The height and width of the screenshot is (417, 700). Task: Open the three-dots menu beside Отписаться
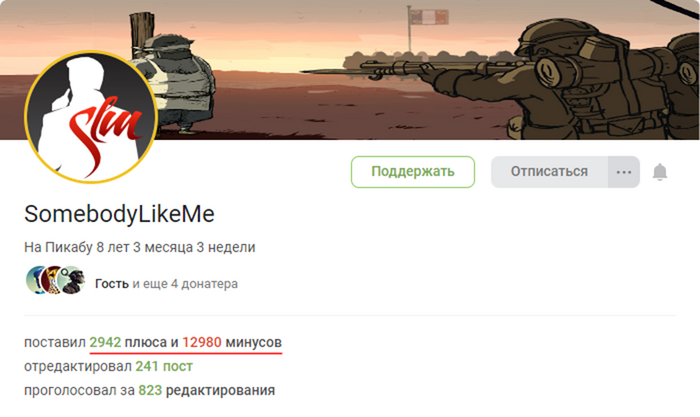[624, 172]
